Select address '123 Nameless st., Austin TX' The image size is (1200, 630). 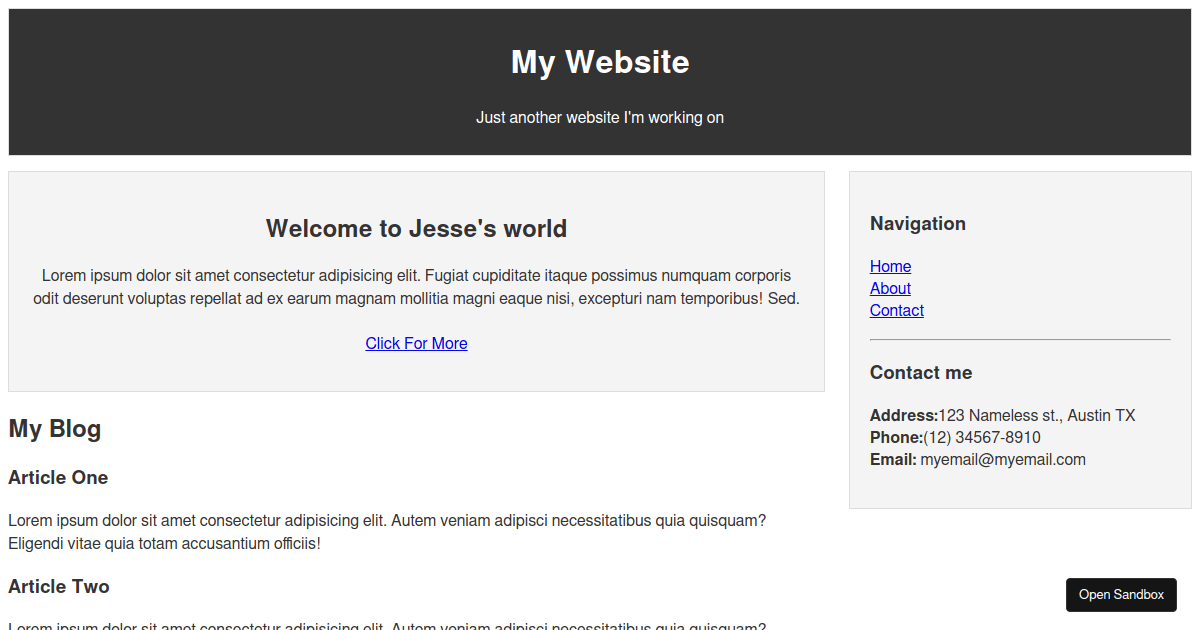click(1037, 416)
